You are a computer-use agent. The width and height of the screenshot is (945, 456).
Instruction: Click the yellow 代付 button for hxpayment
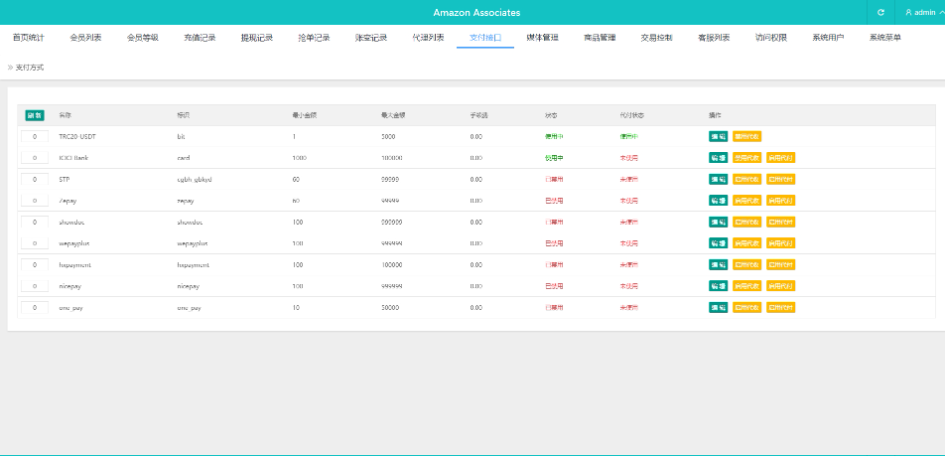(x=781, y=265)
